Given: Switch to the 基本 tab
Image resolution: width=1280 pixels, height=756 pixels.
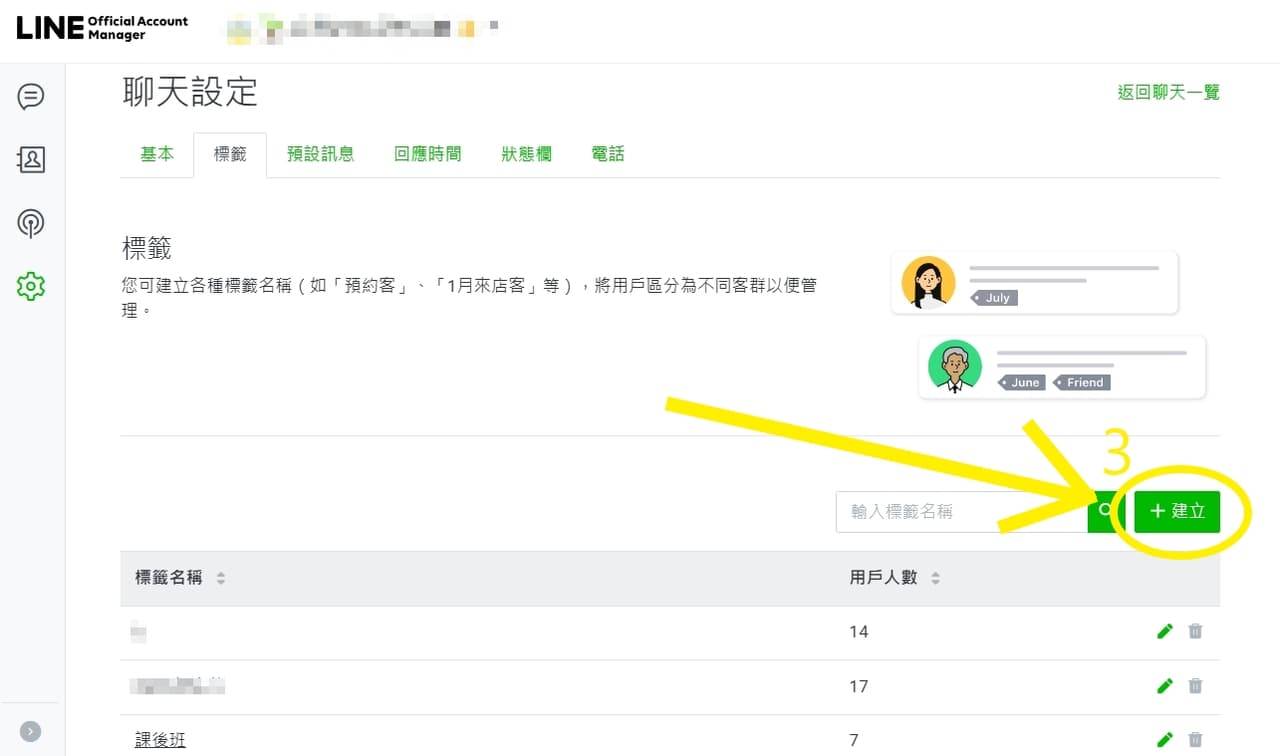Looking at the screenshot, I should (x=157, y=154).
